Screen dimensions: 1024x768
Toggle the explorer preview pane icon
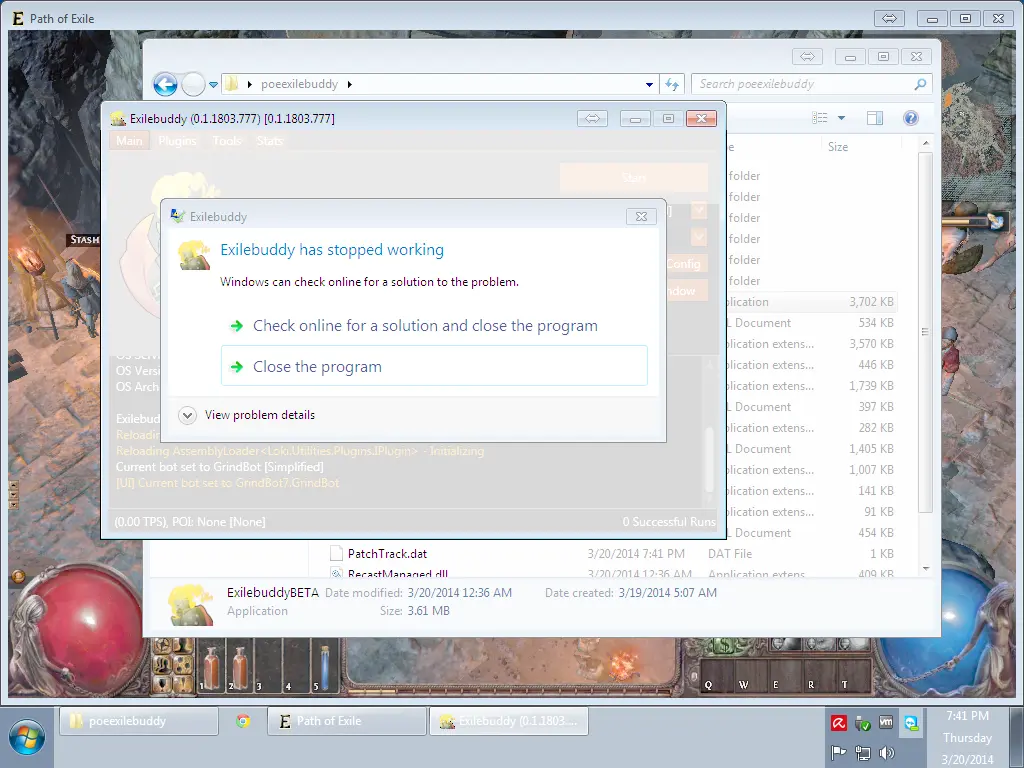pyautogui.click(x=875, y=118)
